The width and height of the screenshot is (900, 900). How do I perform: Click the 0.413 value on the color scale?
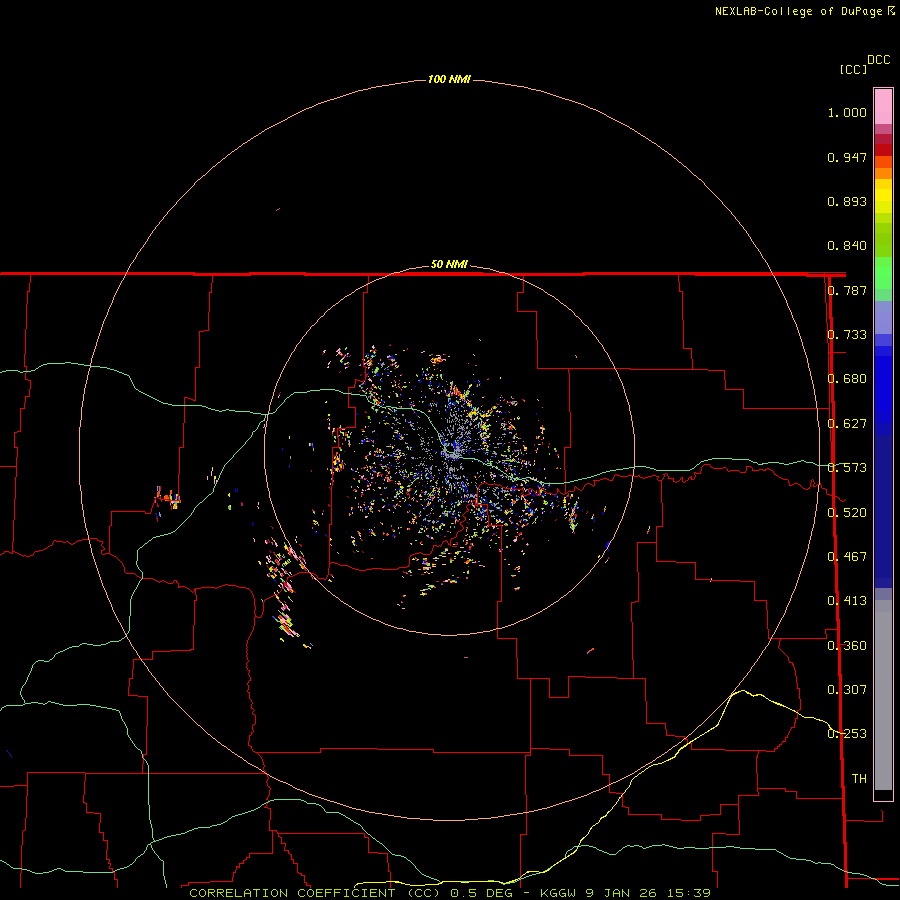(847, 601)
